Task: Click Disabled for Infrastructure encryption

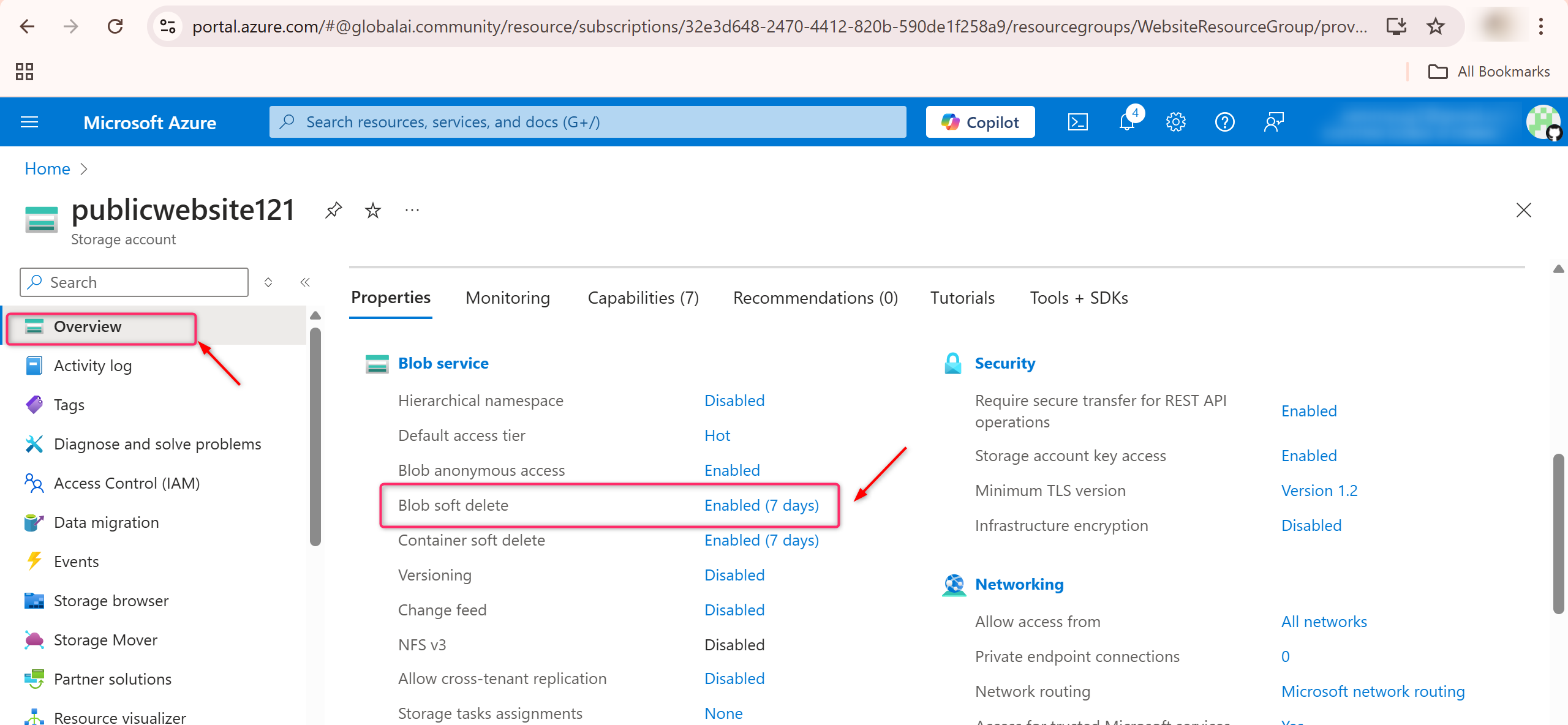Action: 1311,525
